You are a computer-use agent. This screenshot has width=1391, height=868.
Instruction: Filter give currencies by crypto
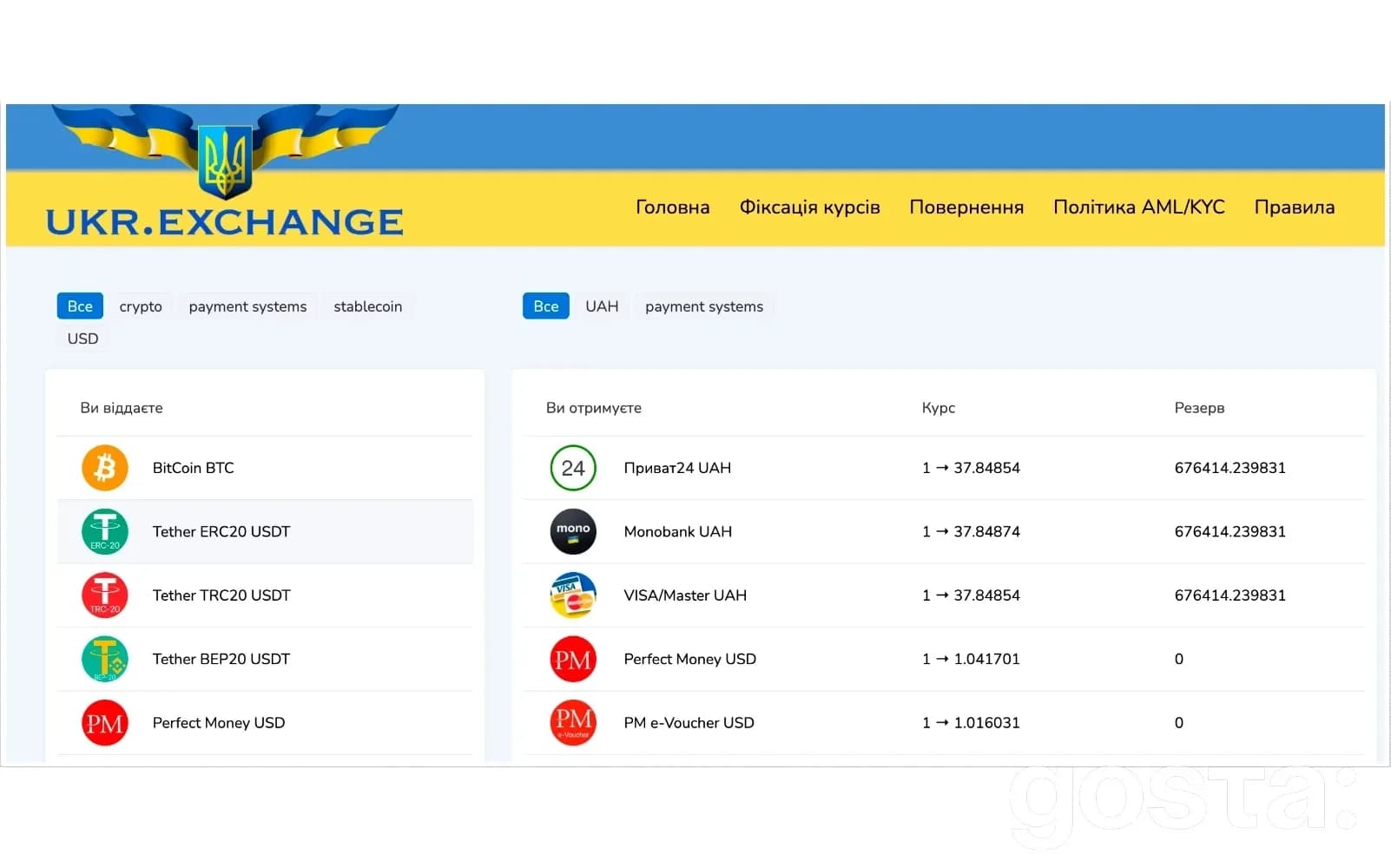point(141,306)
